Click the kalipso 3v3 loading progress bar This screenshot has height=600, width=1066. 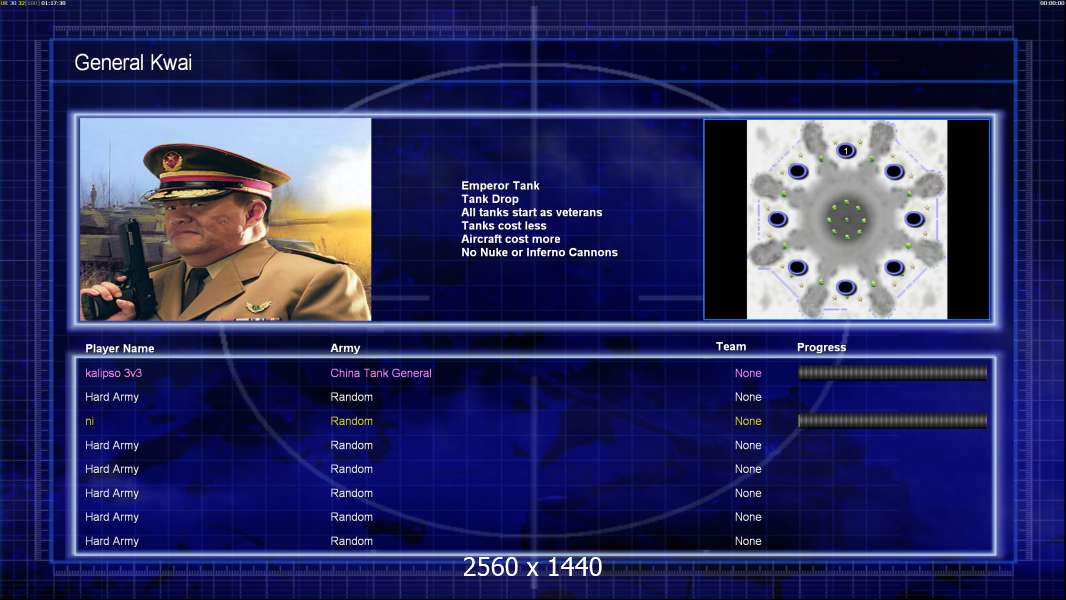point(892,373)
